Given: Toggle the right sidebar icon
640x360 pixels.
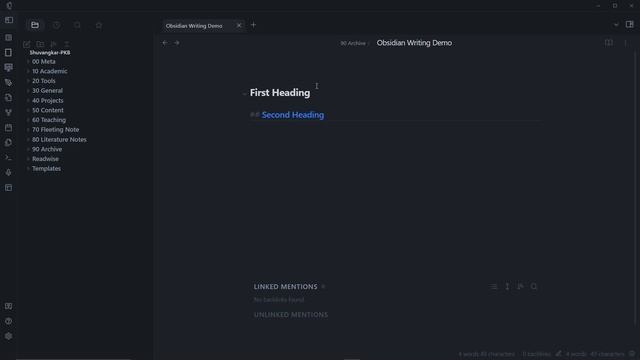Looking at the screenshot, I should (630, 24).
